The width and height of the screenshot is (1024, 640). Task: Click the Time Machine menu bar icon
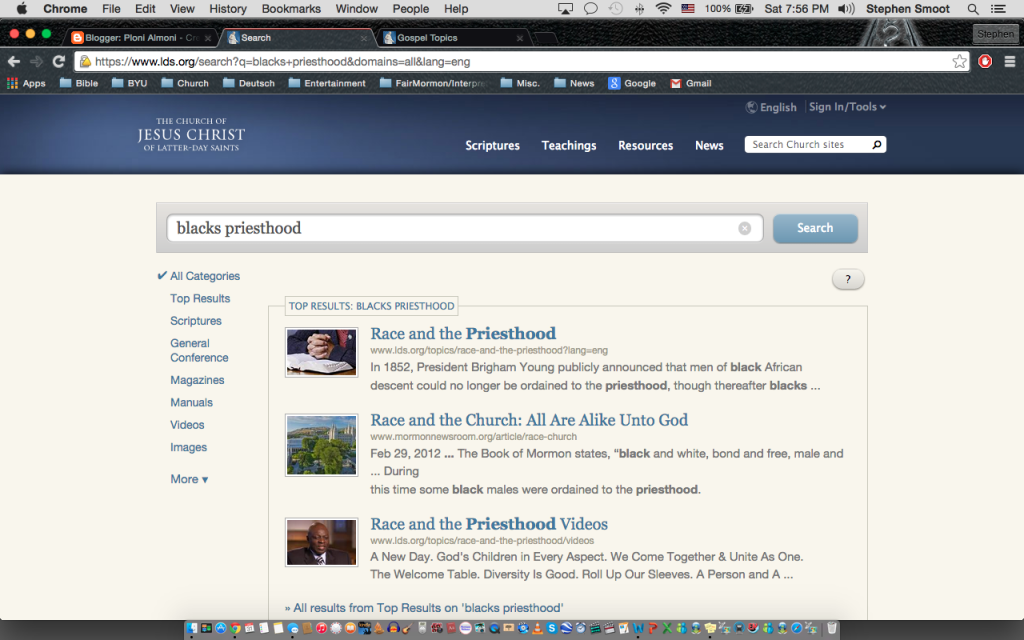pyautogui.click(x=615, y=9)
